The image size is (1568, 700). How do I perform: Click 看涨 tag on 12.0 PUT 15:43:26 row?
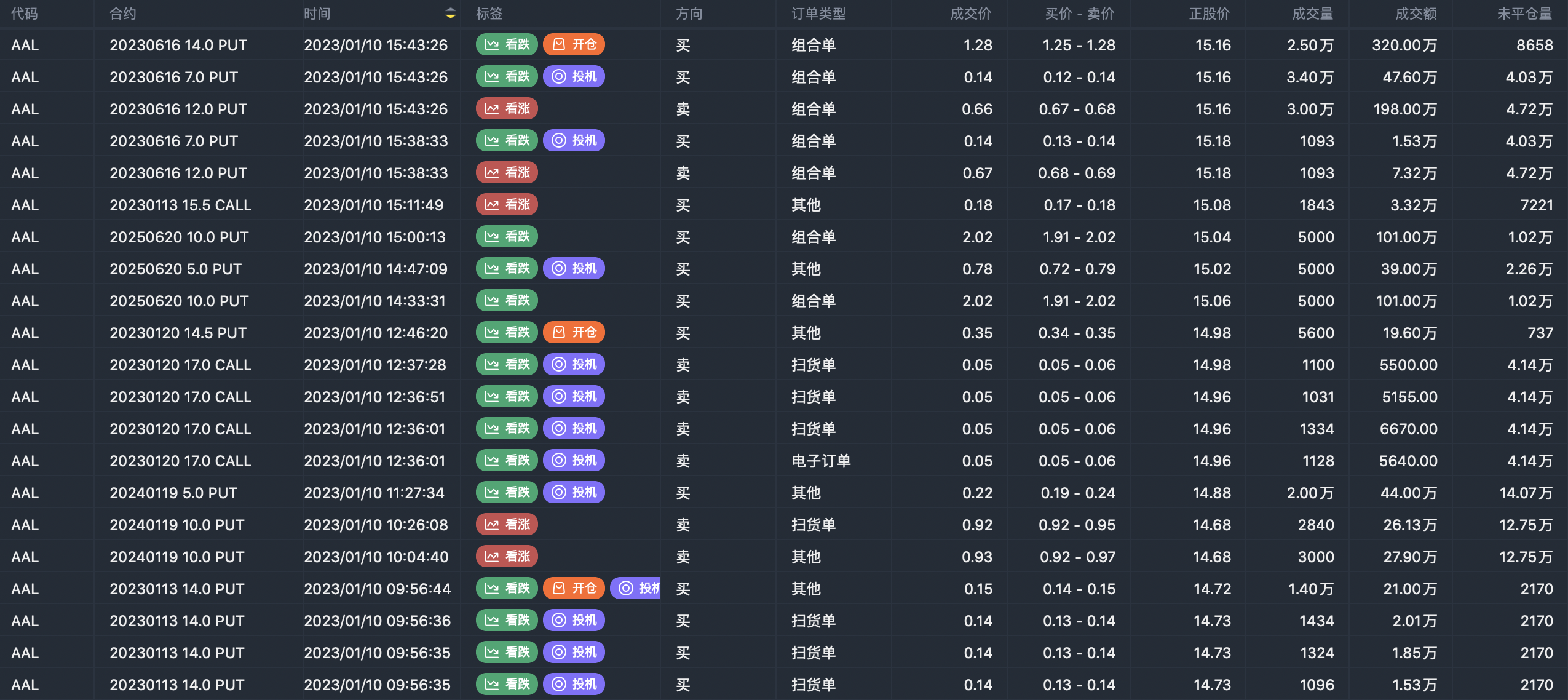pyautogui.click(x=507, y=108)
